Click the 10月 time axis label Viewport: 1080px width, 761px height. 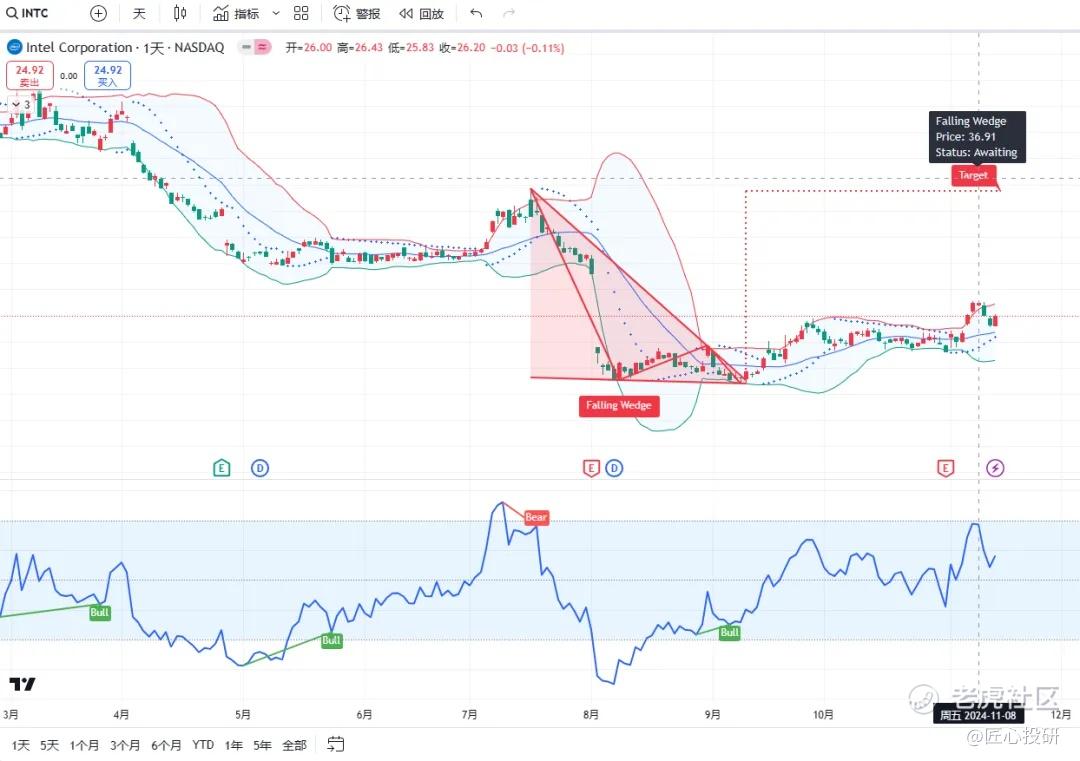(823, 714)
